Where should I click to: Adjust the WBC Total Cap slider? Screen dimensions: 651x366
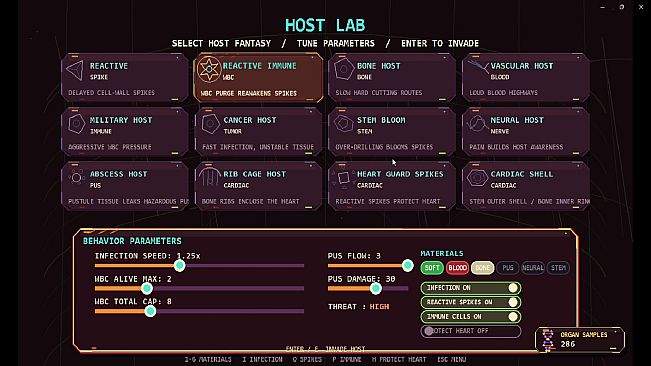(199, 311)
